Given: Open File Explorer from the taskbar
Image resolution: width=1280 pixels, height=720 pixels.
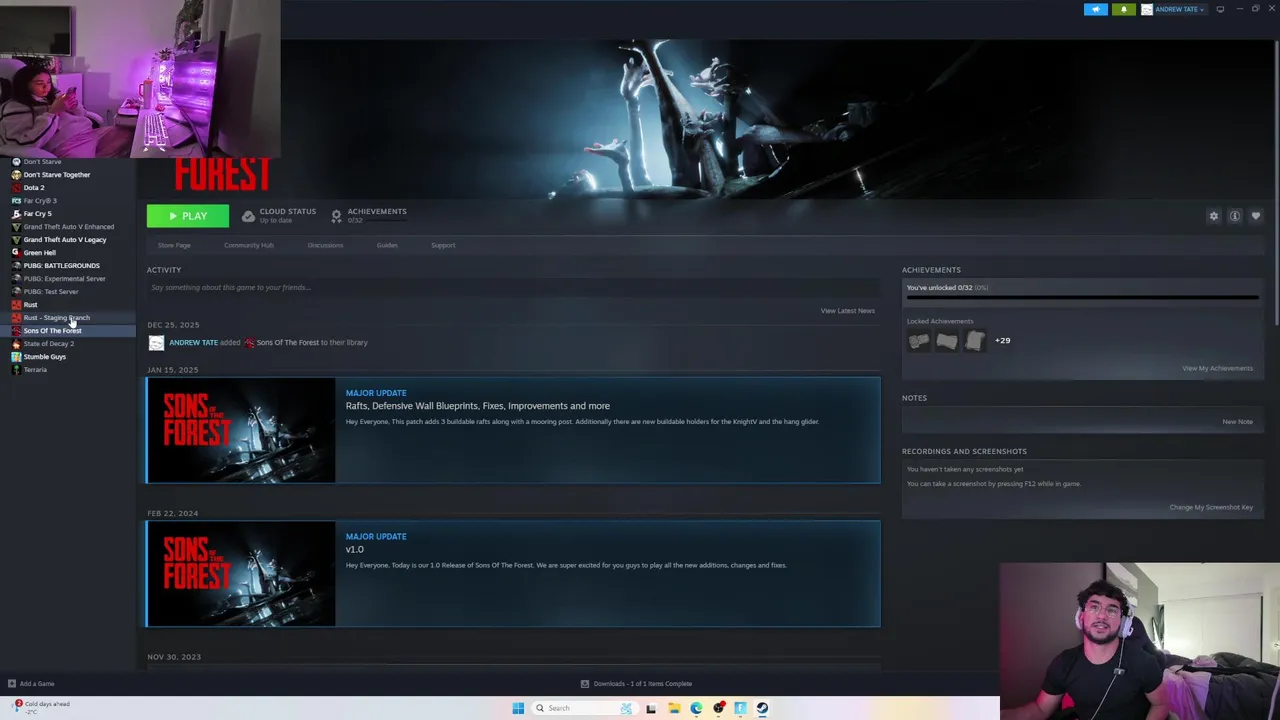Looking at the screenshot, I should [x=674, y=708].
